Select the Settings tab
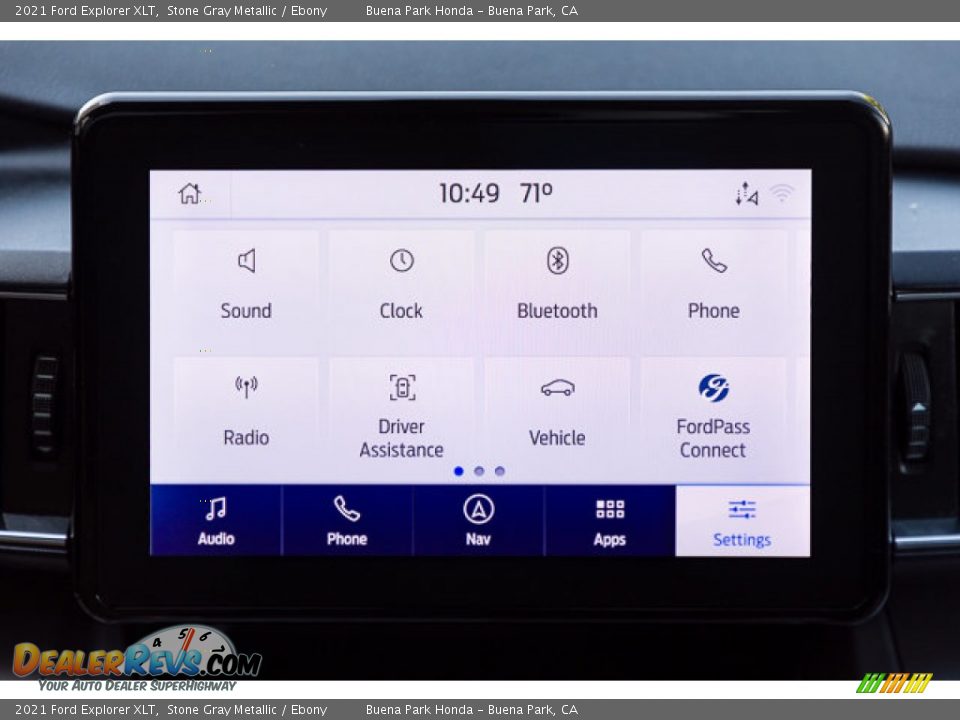This screenshot has height=720, width=960. click(x=742, y=520)
